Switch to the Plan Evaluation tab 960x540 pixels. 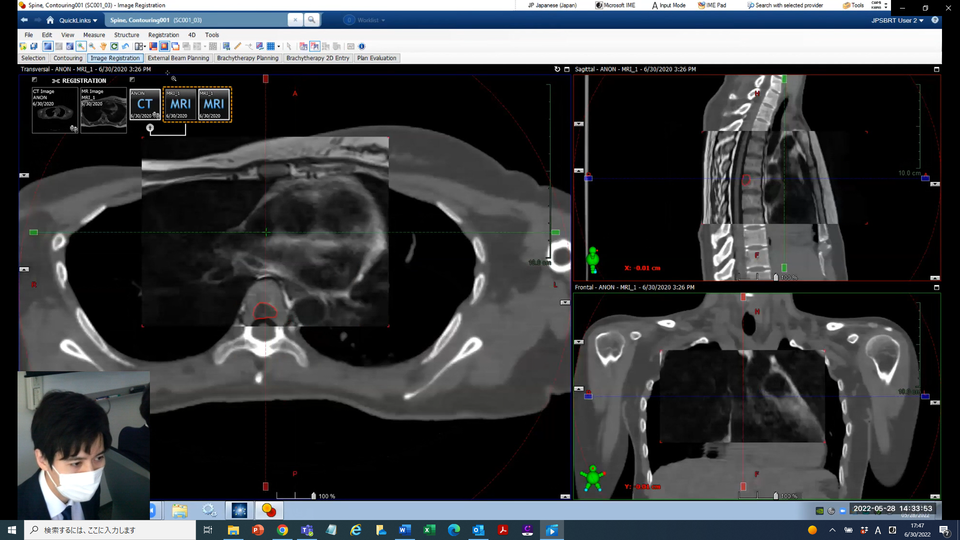click(x=376, y=58)
